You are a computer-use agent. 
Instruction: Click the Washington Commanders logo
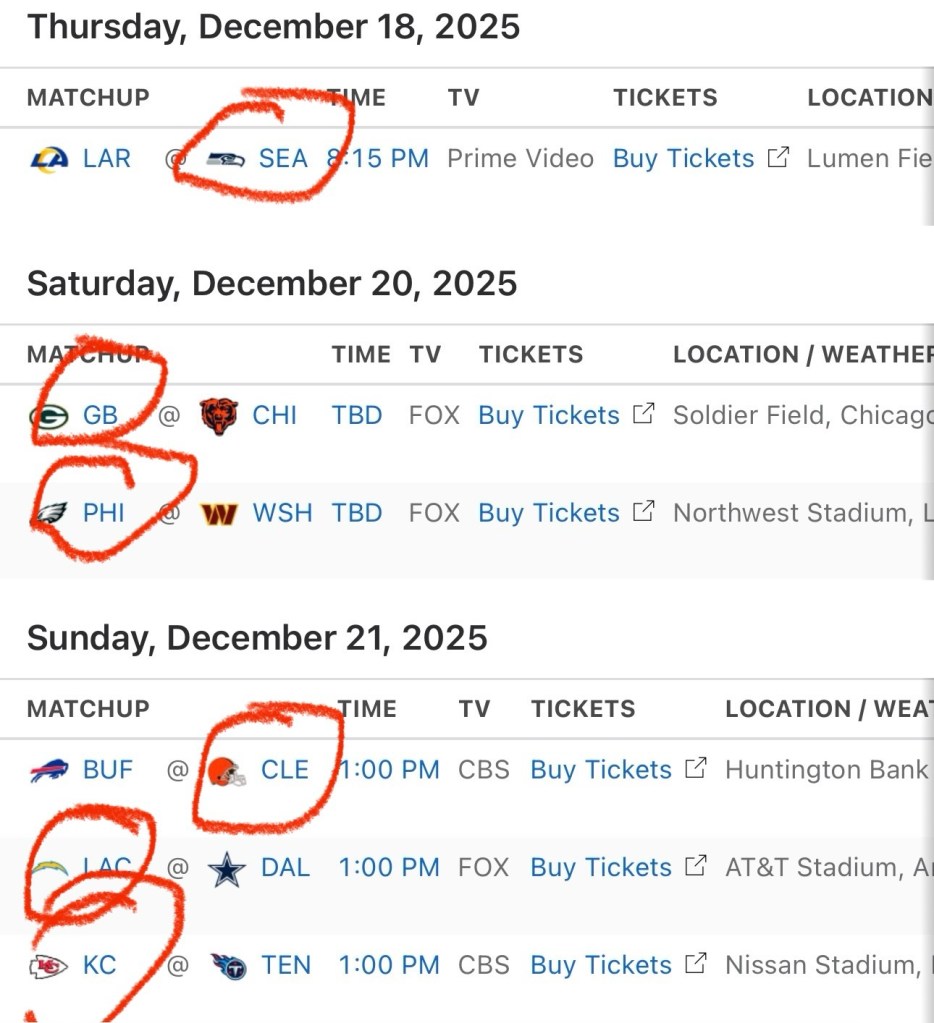click(219, 513)
